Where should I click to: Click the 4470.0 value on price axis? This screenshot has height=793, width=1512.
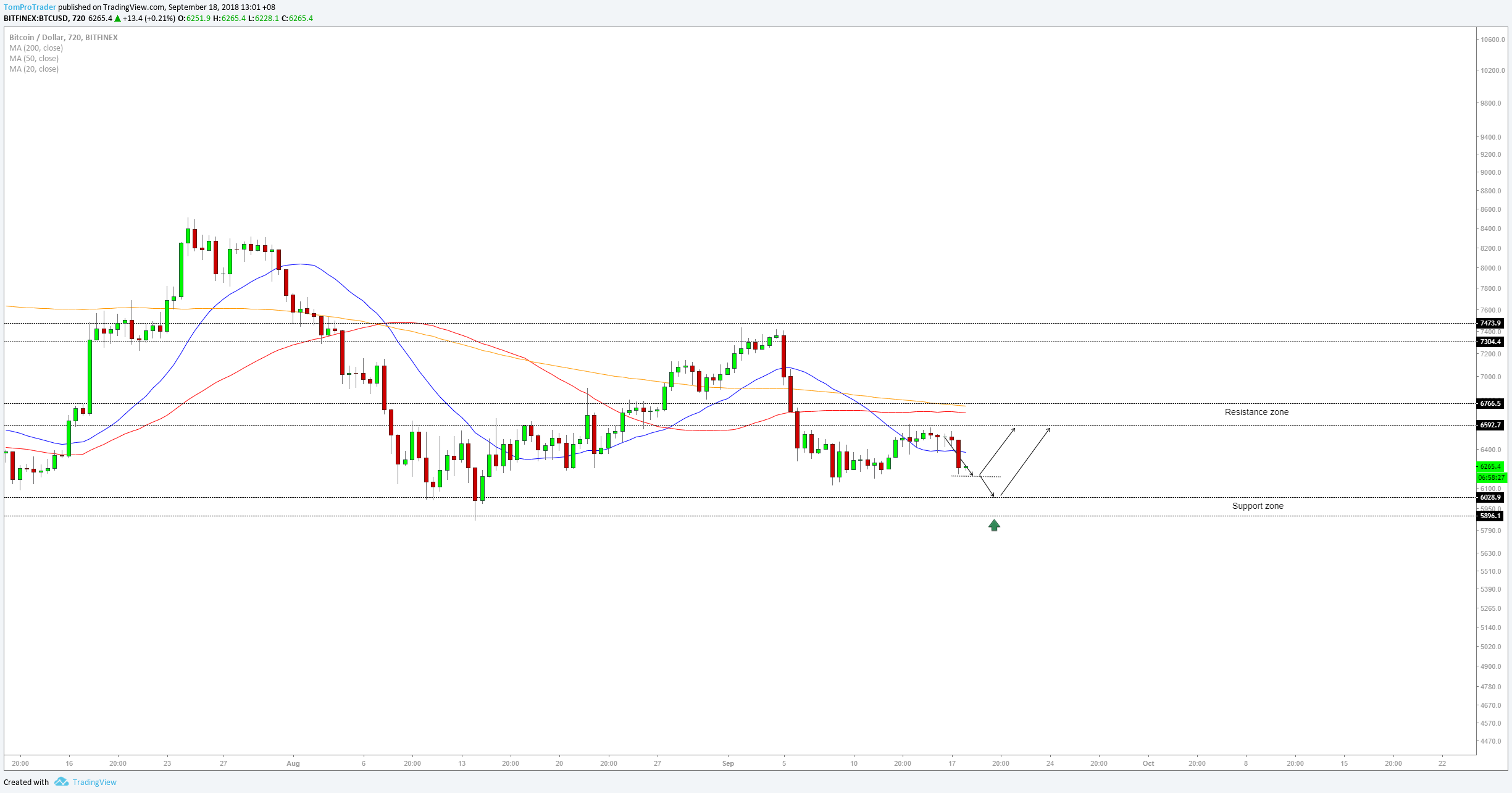coord(1490,741)
